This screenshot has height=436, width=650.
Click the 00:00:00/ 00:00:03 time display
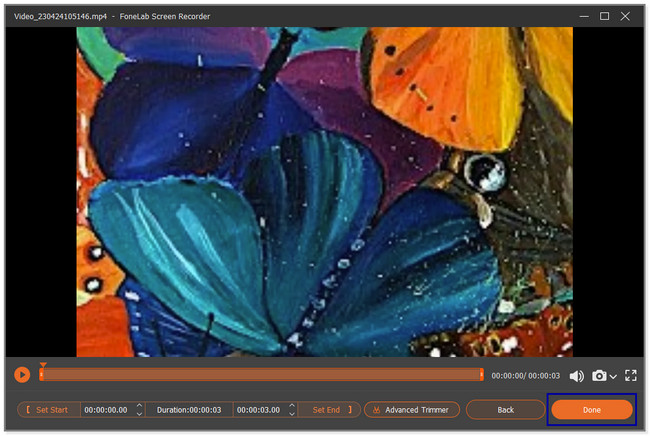point(525,376)
